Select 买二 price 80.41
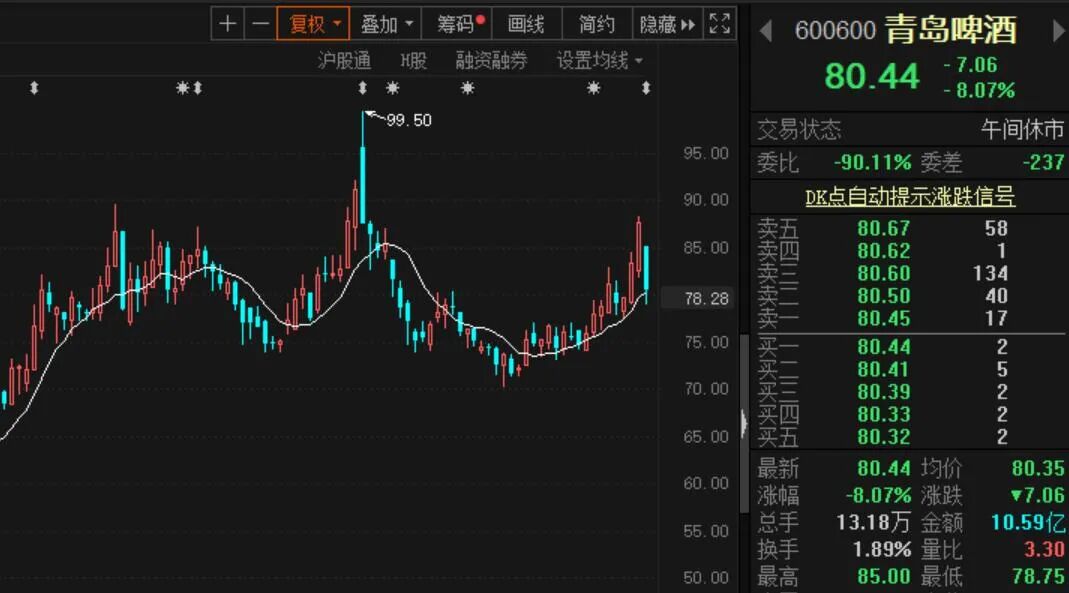Image resolution: width=1069 pixels, height=593 pixels. 884,369
